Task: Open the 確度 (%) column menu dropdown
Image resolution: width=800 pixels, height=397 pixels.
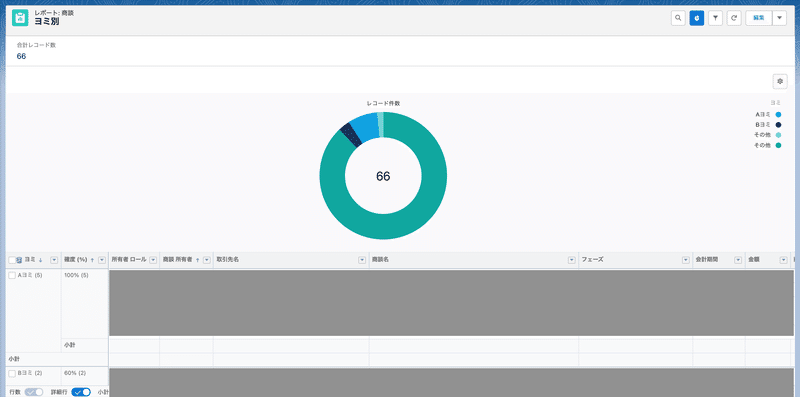Action: point(102,260)
